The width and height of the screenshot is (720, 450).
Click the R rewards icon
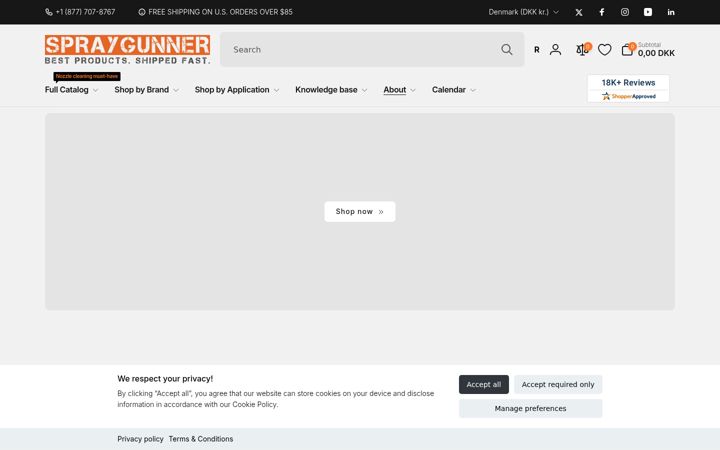[536, 50]
